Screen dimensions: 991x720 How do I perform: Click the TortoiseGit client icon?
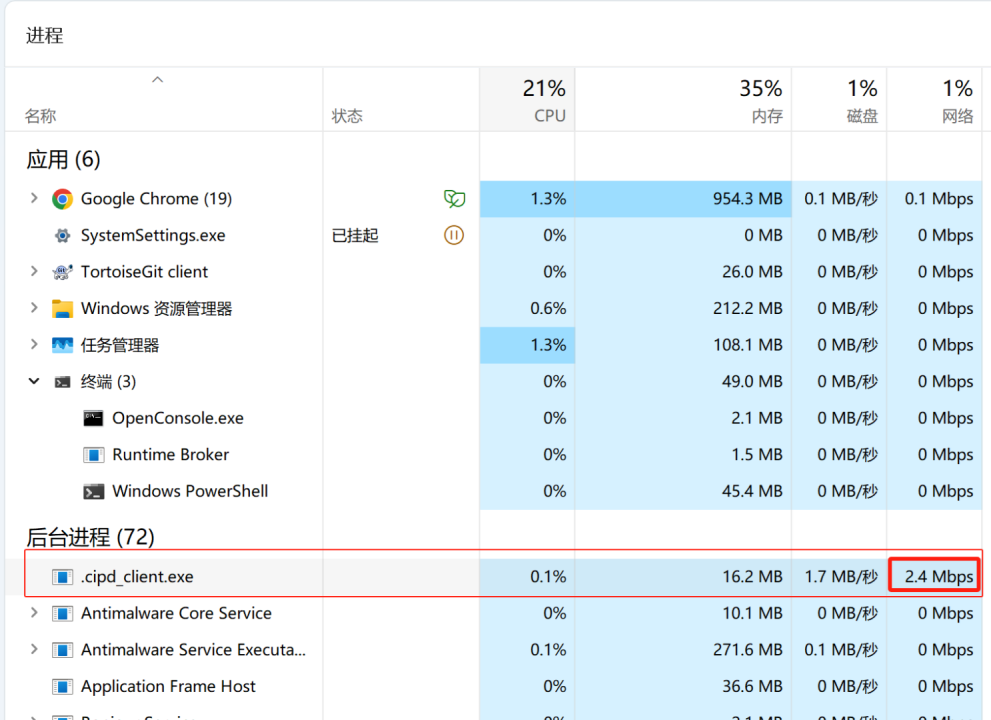(x=62, y=272)
